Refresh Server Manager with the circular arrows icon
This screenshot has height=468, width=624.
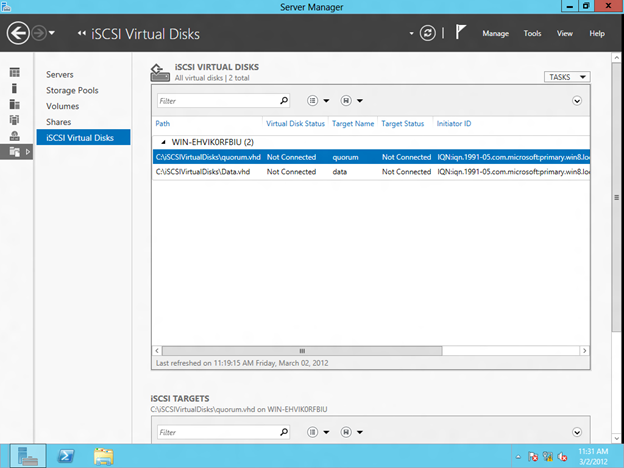[x=428, y=33]
